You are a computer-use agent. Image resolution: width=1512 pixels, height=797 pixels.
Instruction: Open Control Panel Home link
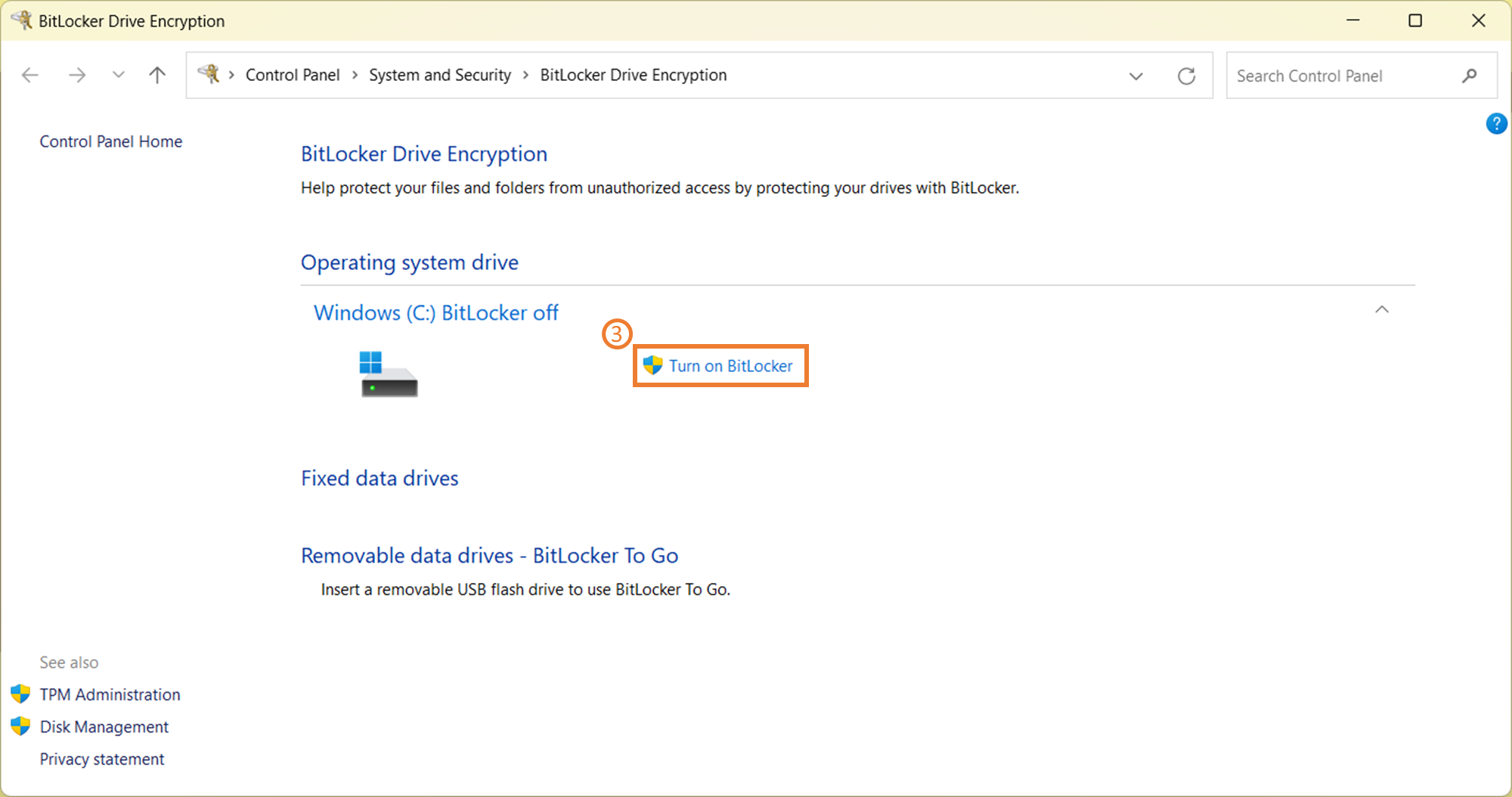pyautogui.click(x=111, y=141)
